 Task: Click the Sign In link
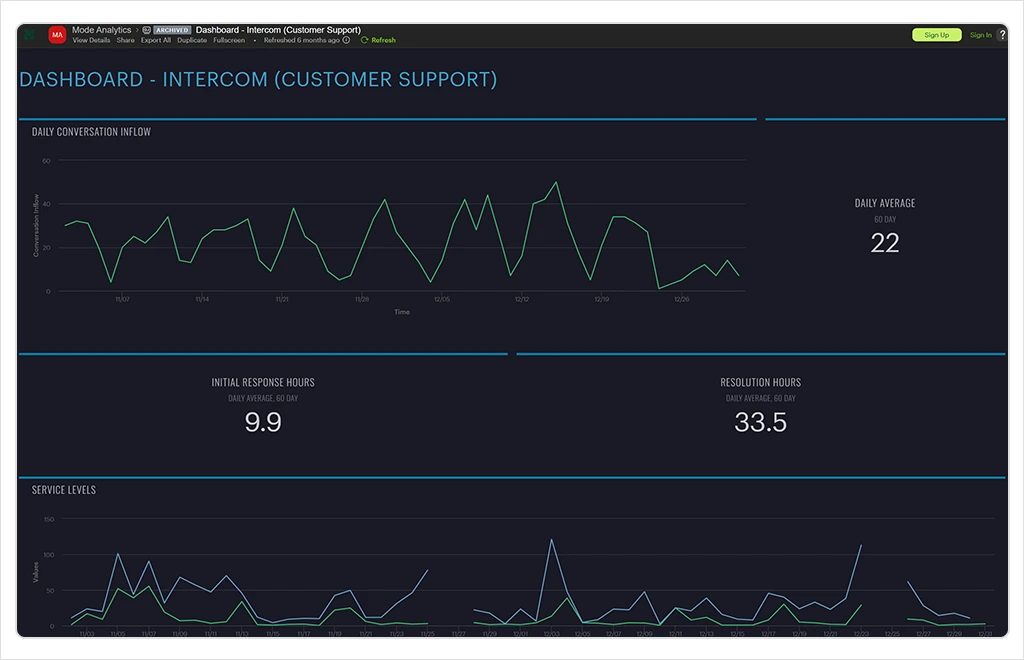tap(980, 35)
